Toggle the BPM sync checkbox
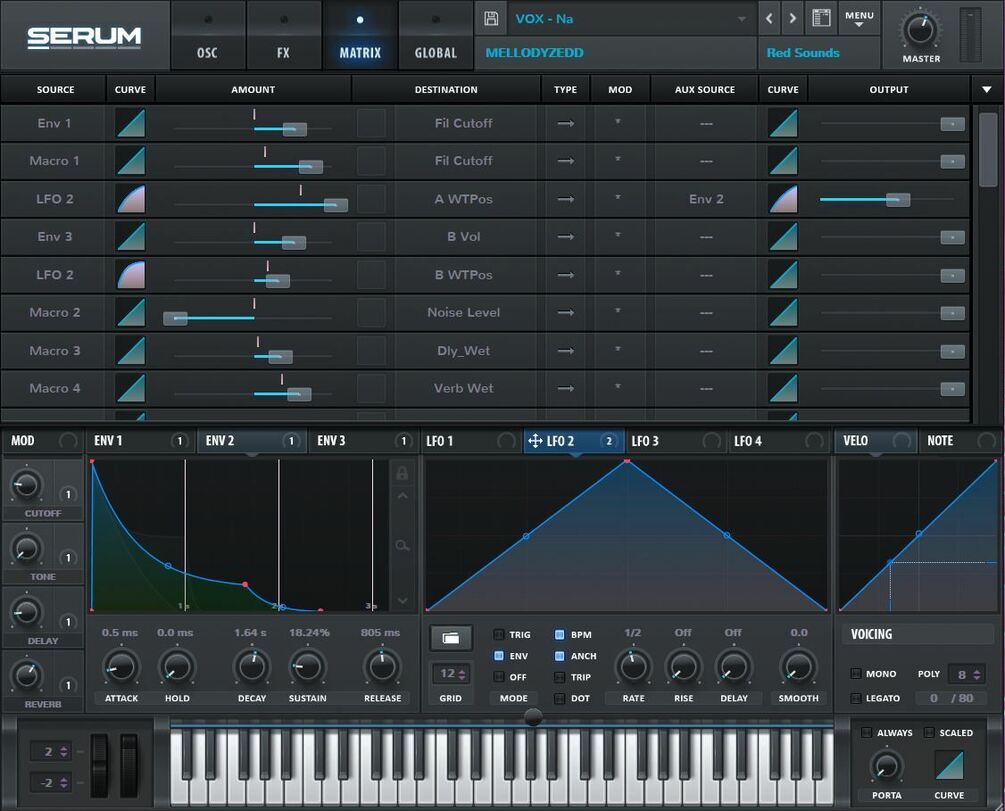This screenshot has height=811, width=1005. 560,634
